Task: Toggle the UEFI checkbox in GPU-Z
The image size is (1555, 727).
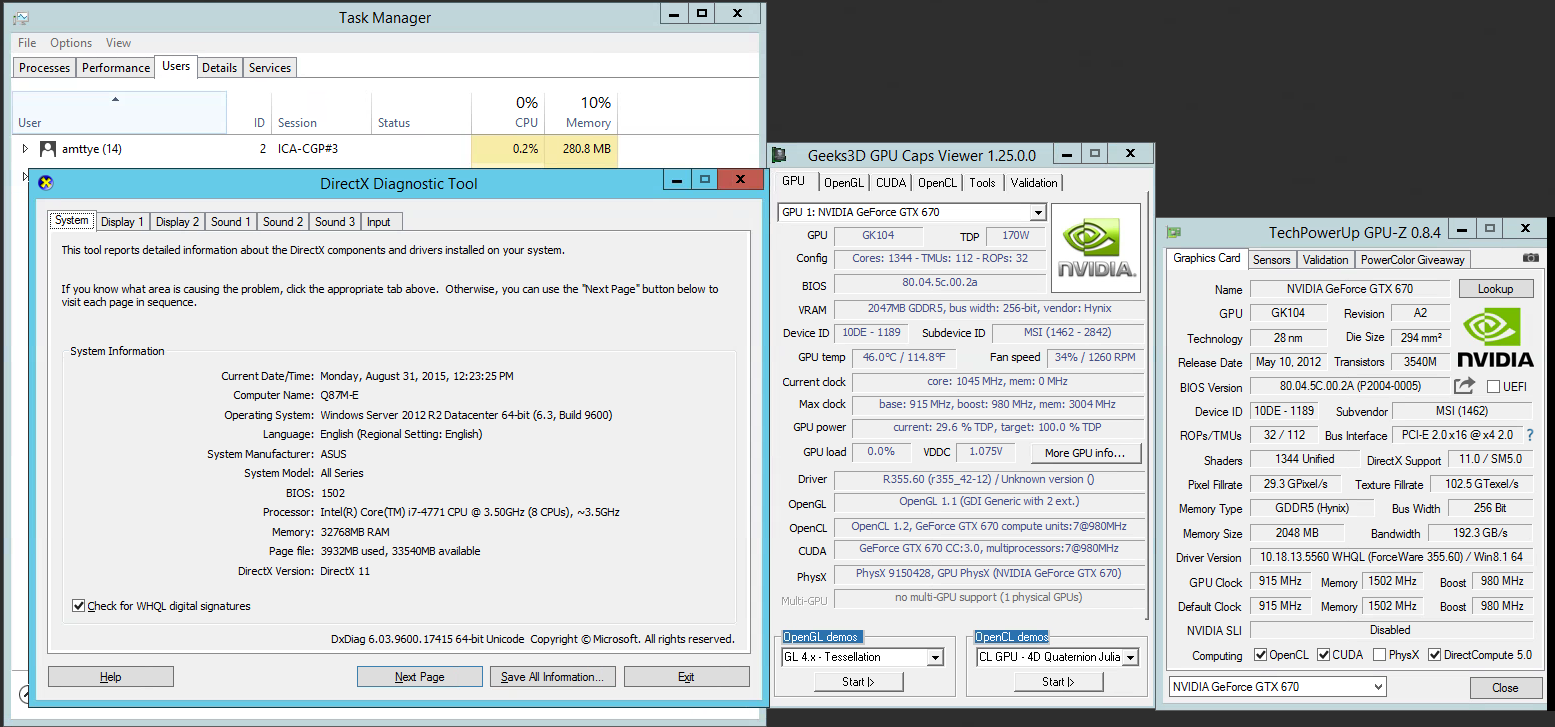Action: tap(1493, 387)
